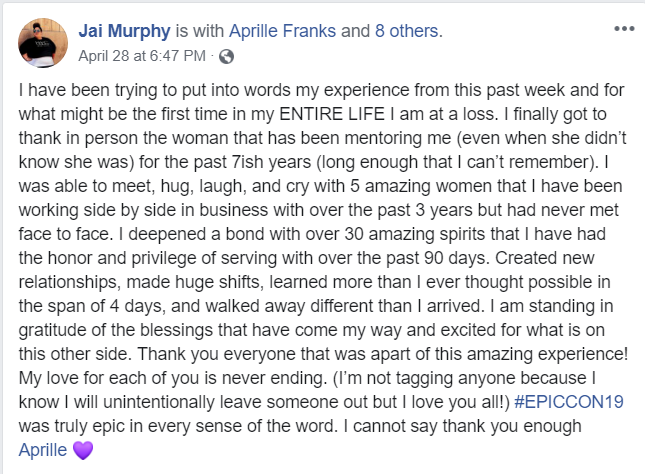Show the "8 others" tagged people
The width and height of the screenshot is (645, 474).
pos(409,31)
